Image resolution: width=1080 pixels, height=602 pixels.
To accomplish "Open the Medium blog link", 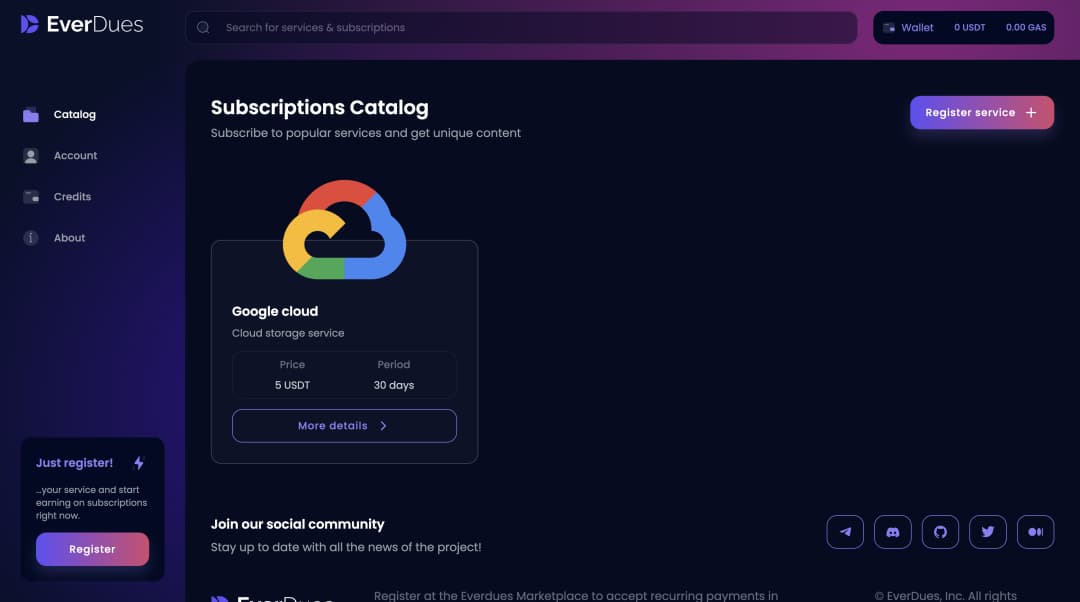I will [x=1035, y=532].
